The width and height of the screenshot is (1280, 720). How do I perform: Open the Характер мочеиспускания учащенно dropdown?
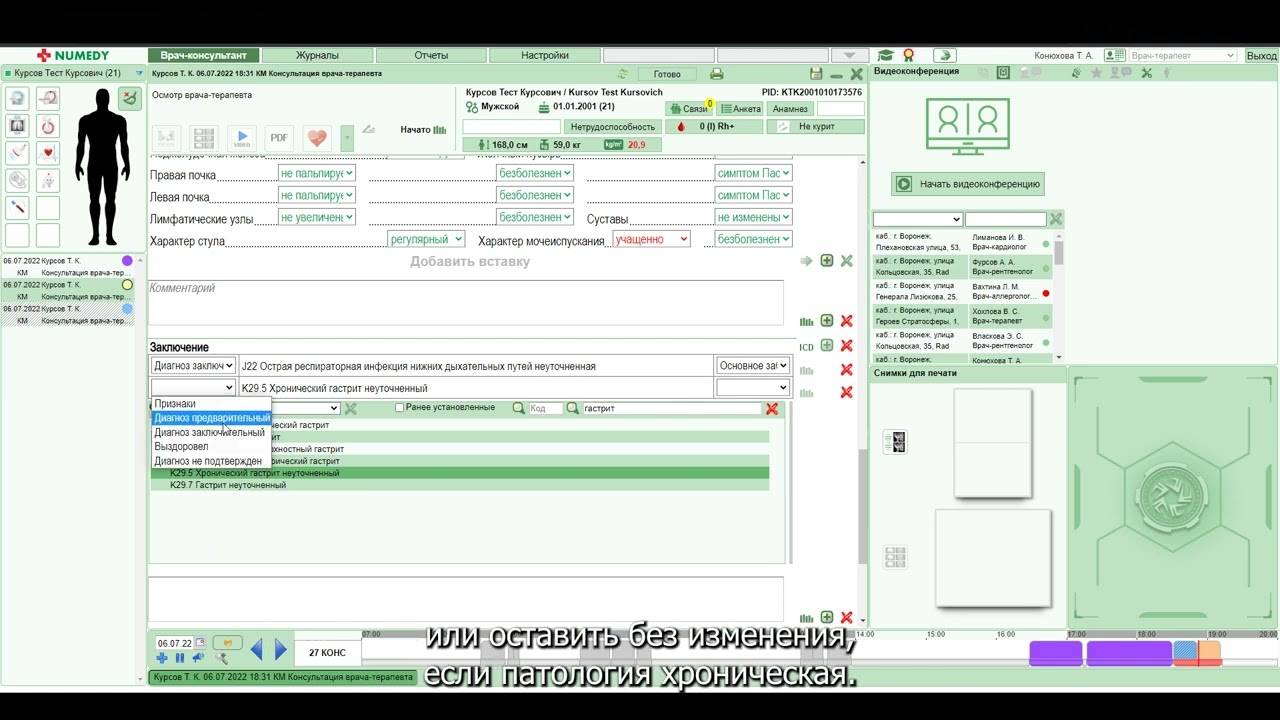coord(652,239)
